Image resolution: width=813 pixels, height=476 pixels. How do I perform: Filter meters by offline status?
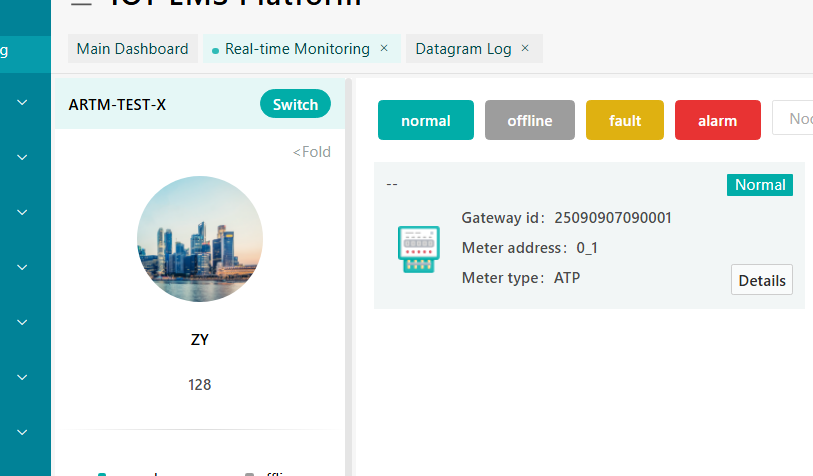530,120
